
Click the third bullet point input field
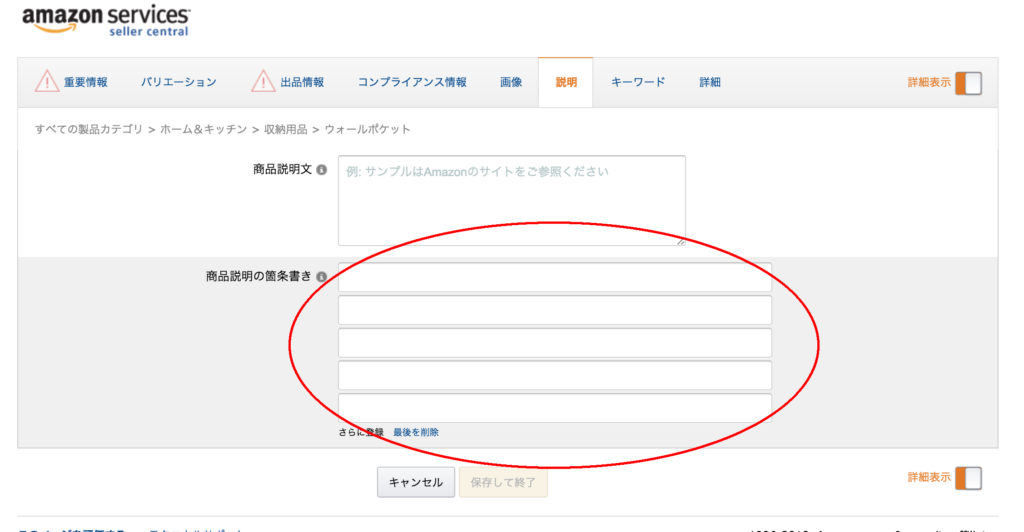[x=554, y=342]
